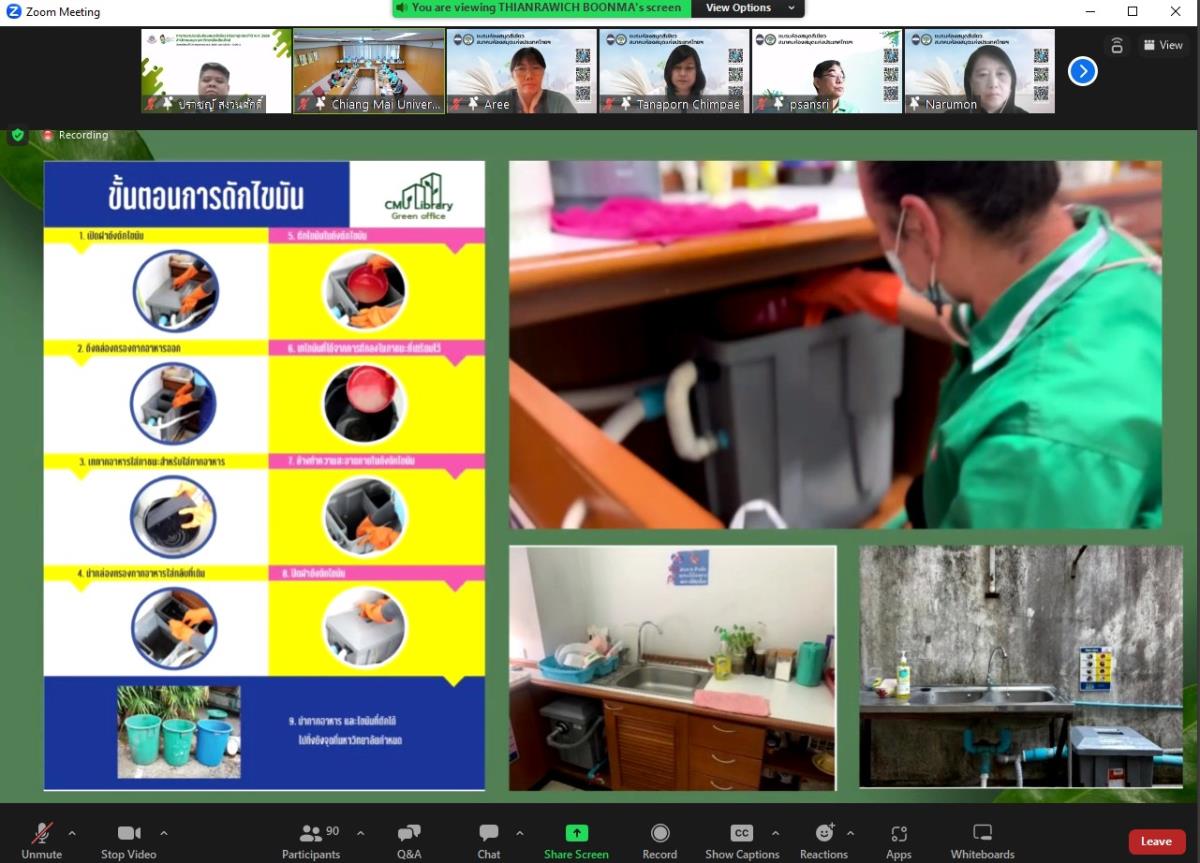Start recording with the Record button
The width and height of the screenshot is (1200, 863).
[660, 840]
